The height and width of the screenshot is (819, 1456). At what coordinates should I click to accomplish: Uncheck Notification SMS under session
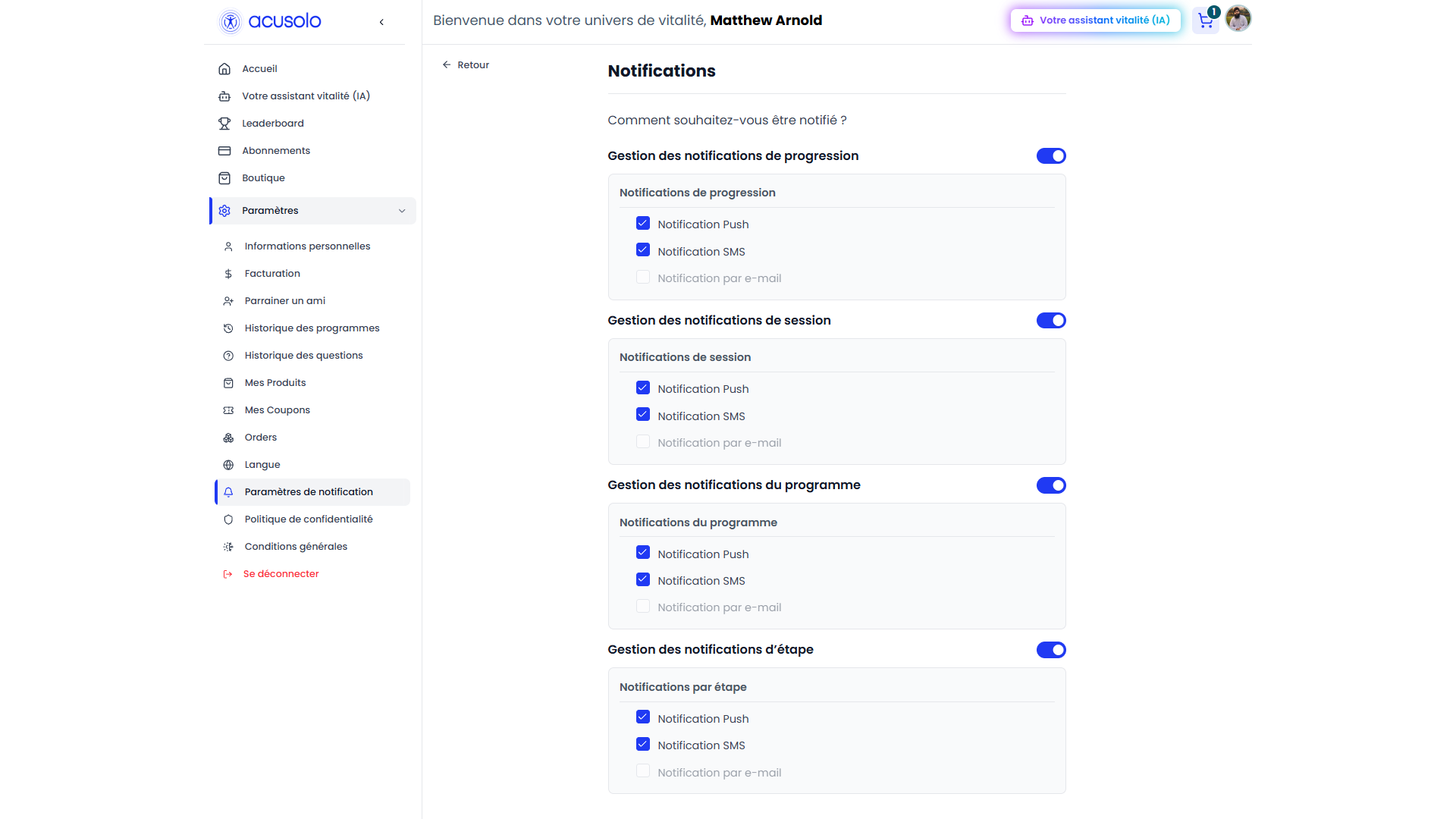(643, 415)
